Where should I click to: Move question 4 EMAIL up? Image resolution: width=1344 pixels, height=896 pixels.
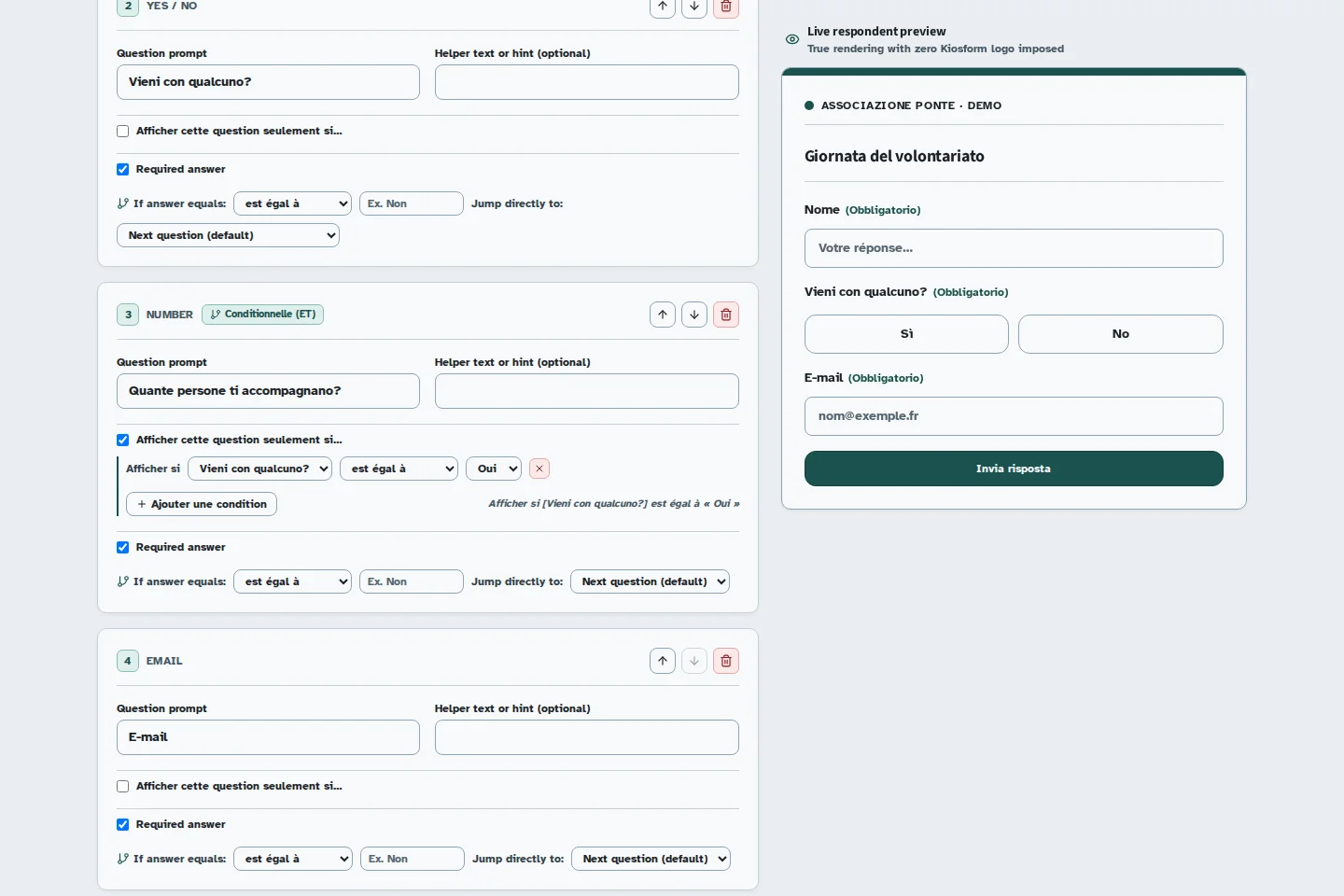click(x=663, y=661)
